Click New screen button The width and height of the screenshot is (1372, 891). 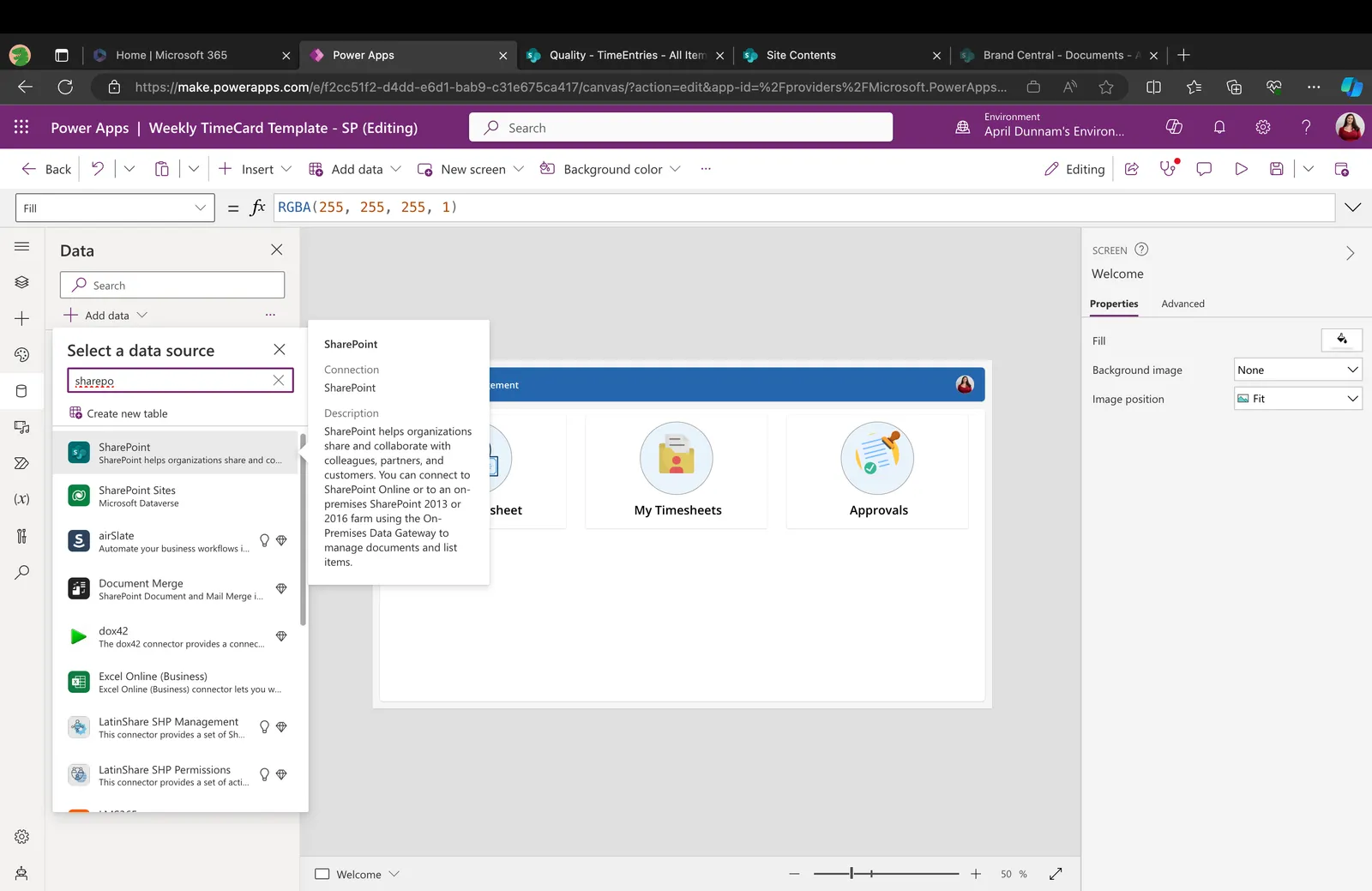point(470,169)
